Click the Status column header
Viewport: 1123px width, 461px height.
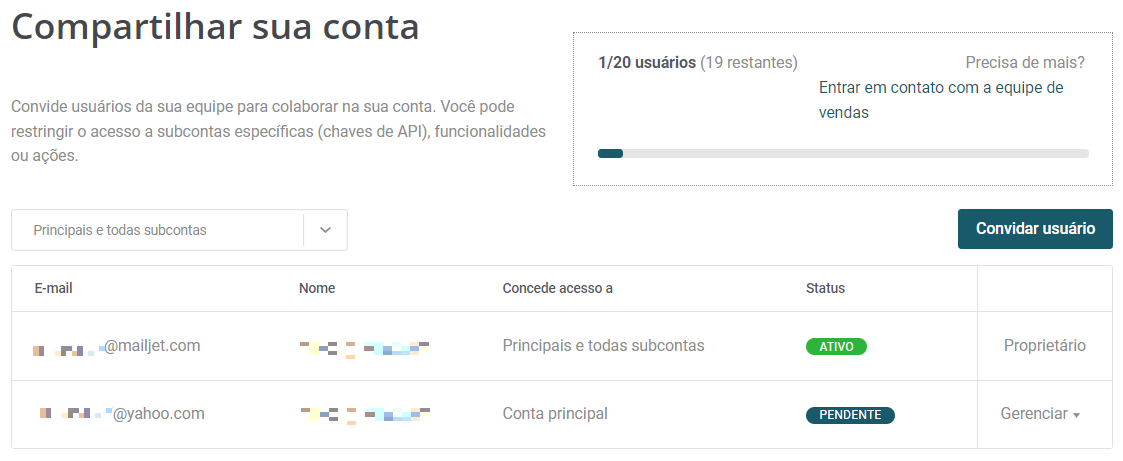[x=825, y=288]
